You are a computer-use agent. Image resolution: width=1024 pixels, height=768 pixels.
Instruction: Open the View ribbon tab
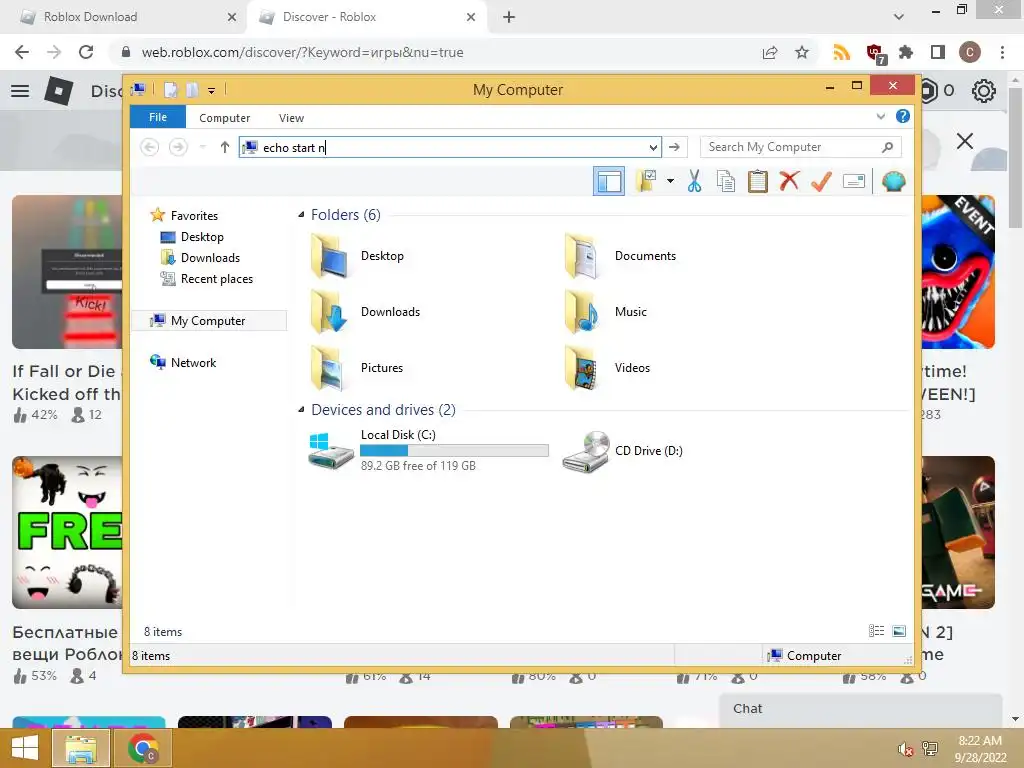click(291, 118)
